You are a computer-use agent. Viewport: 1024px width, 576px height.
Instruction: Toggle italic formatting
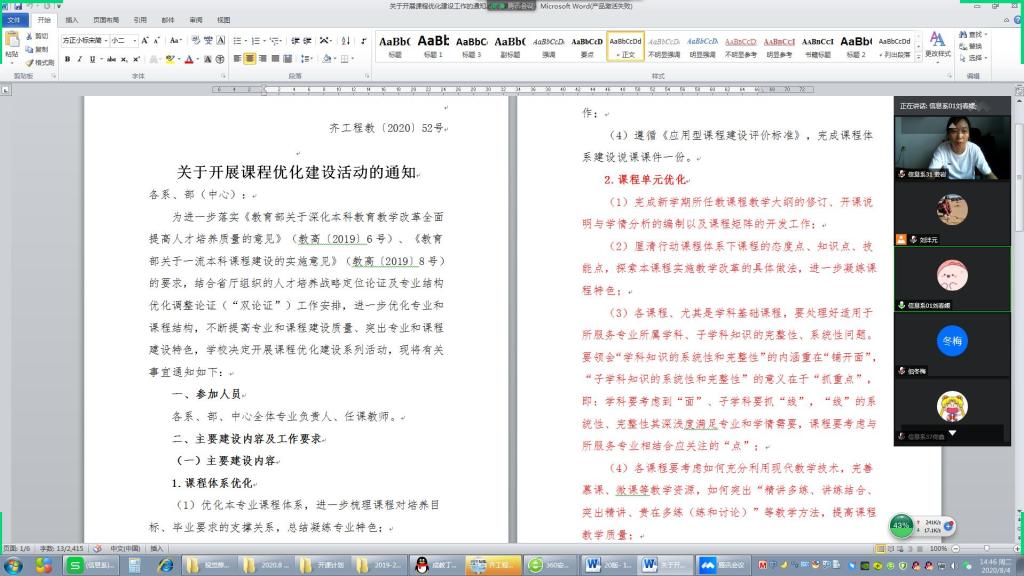point(79,59)
